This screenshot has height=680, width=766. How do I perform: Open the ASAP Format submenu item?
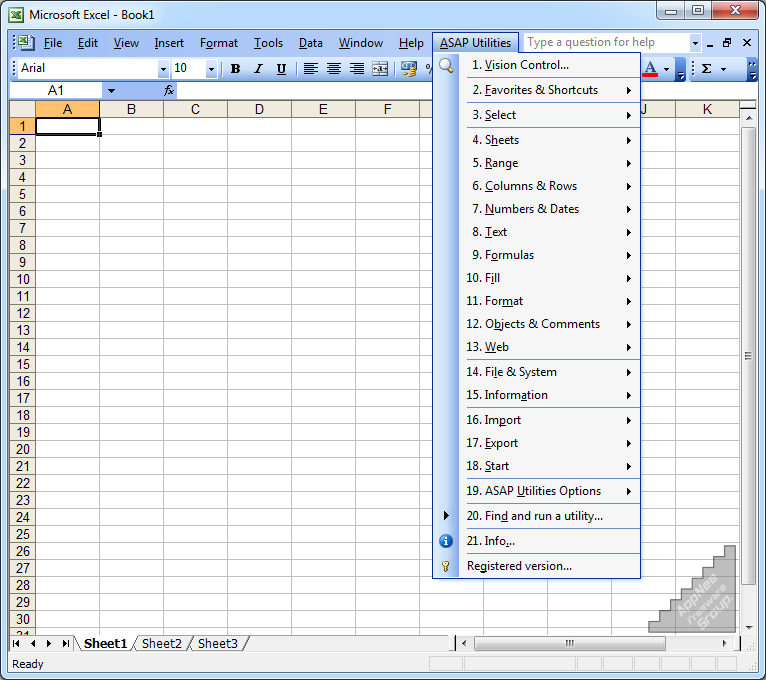(550, 301)
